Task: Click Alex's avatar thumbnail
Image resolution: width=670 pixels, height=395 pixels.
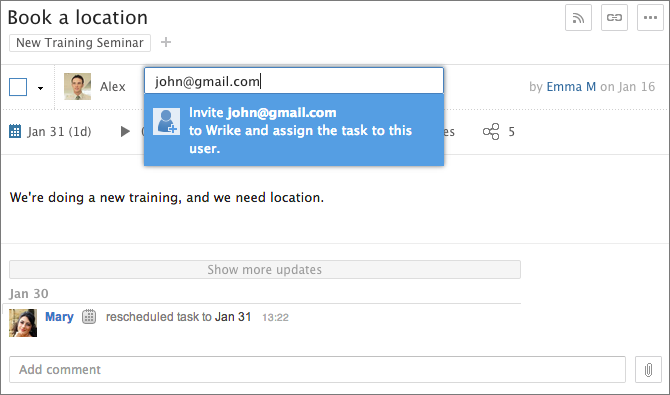Action: click(77, 86)
